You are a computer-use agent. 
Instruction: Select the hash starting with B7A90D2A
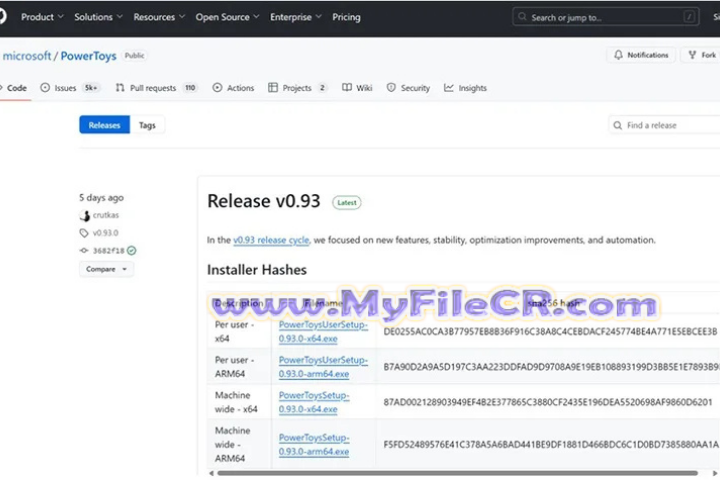point(551,367)
